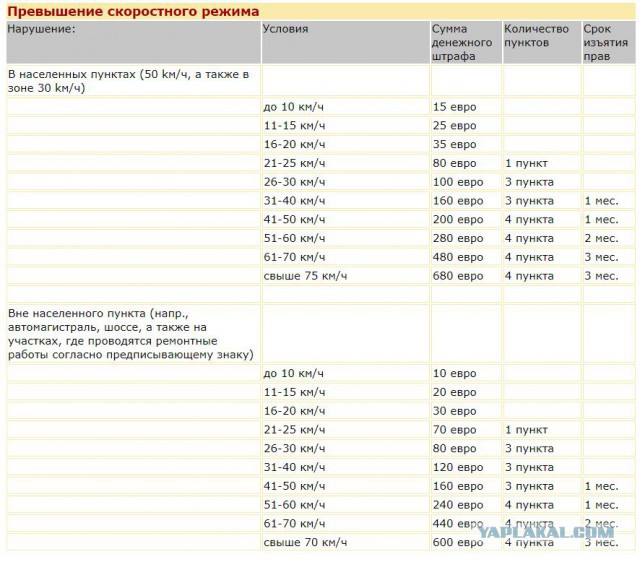Select "61-70 км/ч" in the 480 евро row
Image resolution: width=640 pixels, height=562 pixels.
[x=294, y=257]
